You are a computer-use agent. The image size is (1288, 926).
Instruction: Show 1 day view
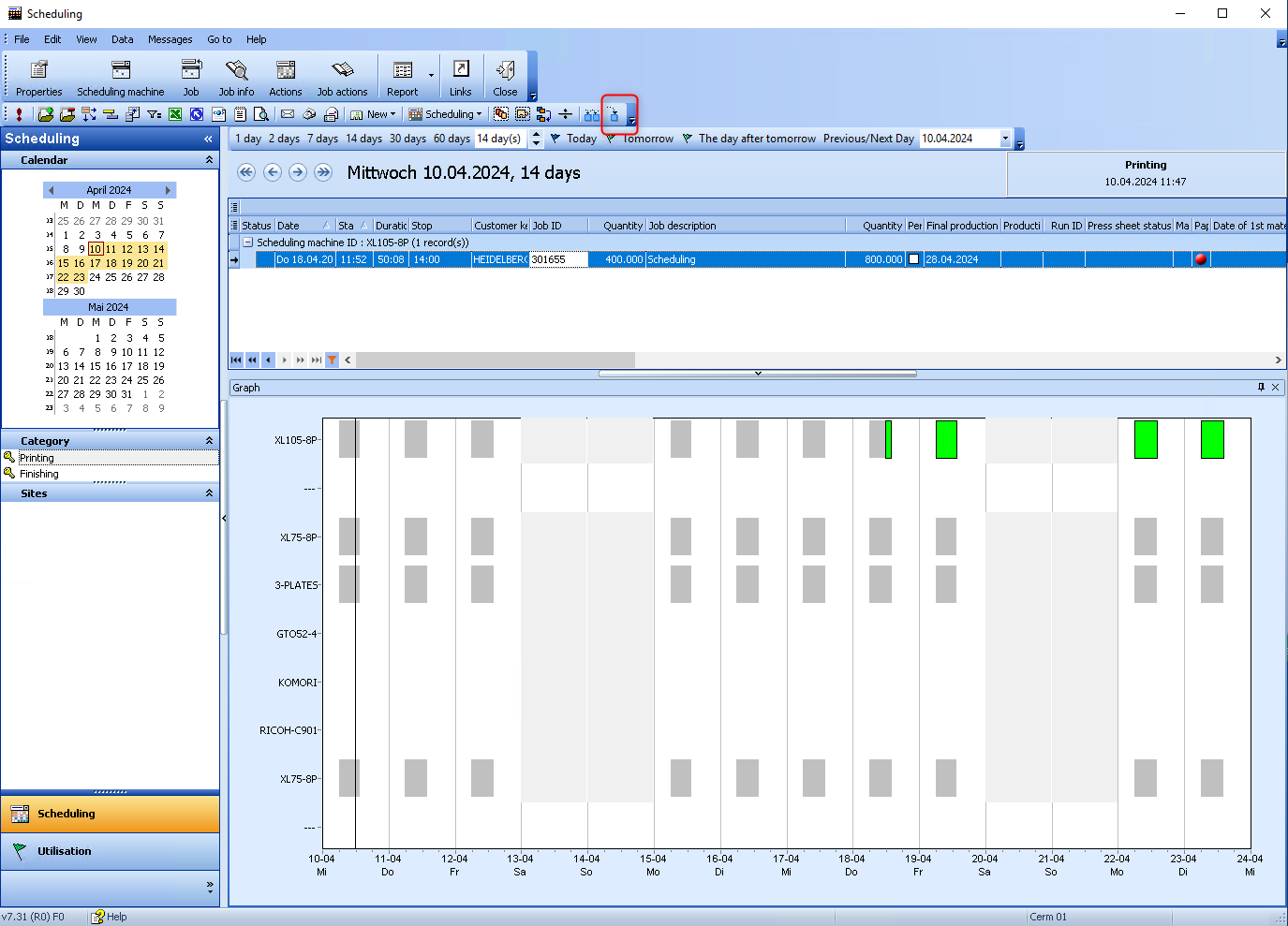pos(248,139)
